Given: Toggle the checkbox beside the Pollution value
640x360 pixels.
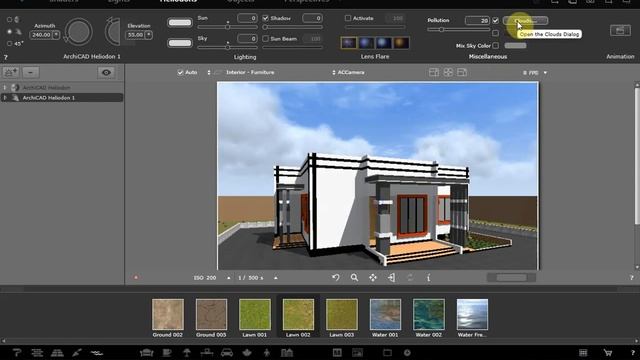Looking at the screenshot, I should click(496, 20).
